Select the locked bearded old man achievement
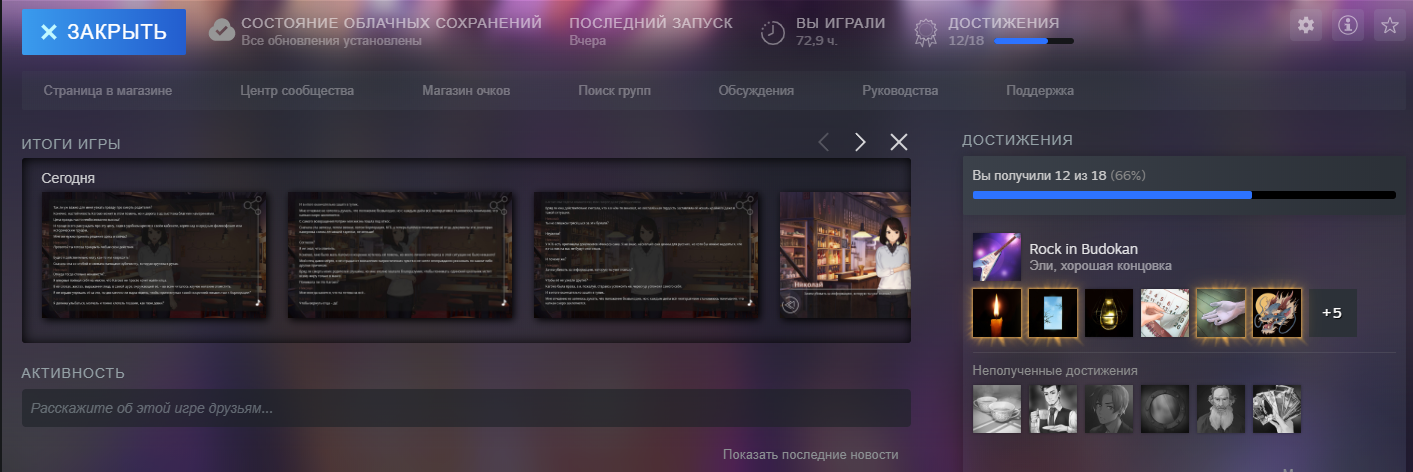1413x472 pixels. (x=1221, y=409)
